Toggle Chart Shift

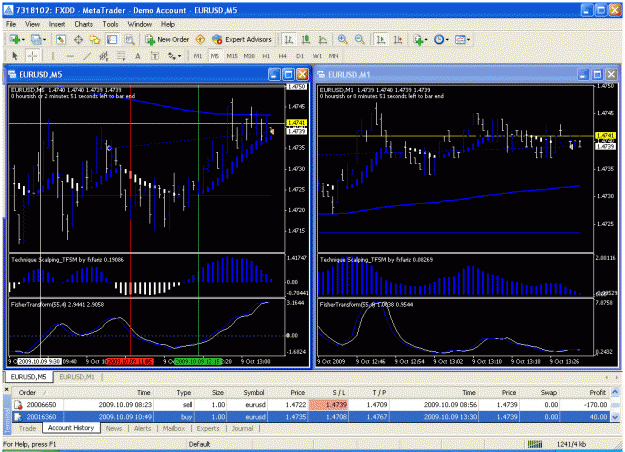pos(398,39)
